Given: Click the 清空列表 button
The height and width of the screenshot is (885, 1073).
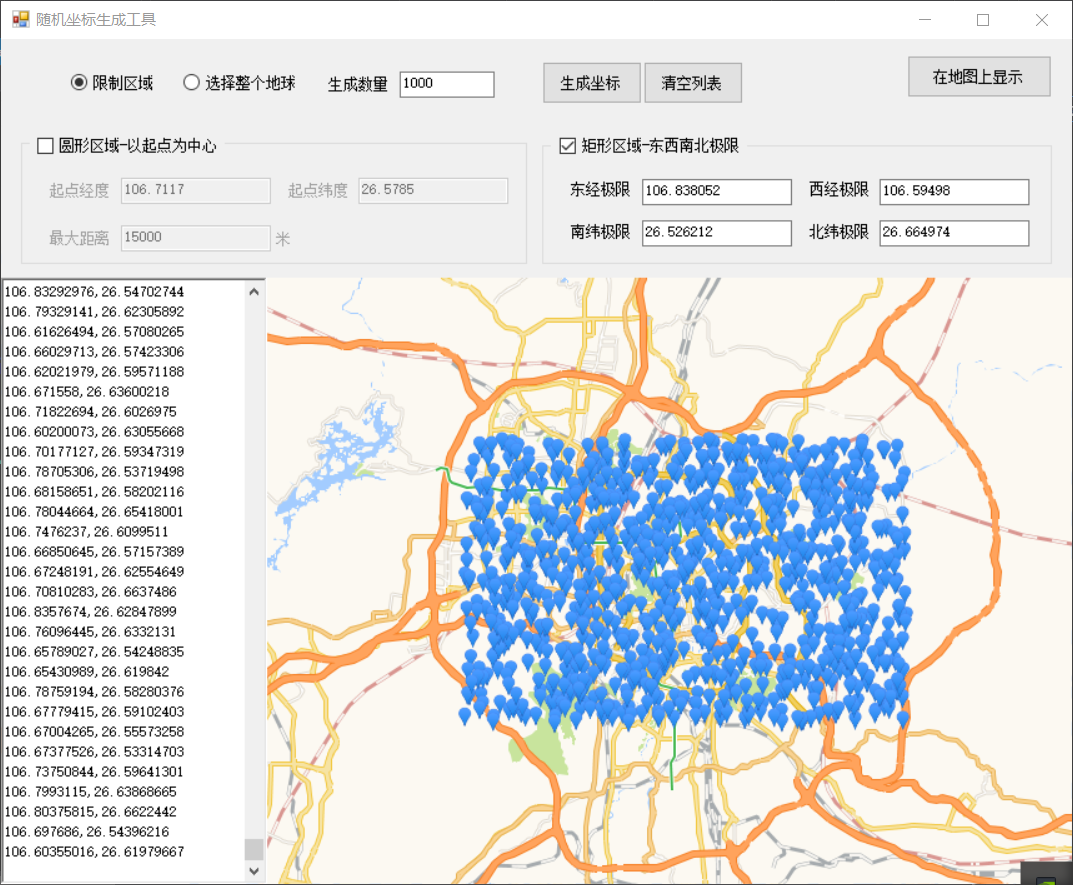Looking at the screenshot, I should [x=692, y=83].
